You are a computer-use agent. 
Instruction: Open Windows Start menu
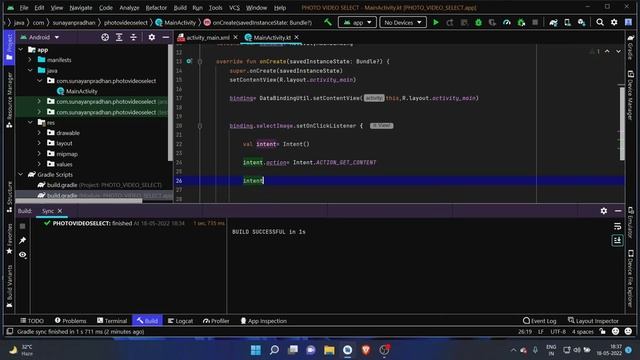[256, 350]
